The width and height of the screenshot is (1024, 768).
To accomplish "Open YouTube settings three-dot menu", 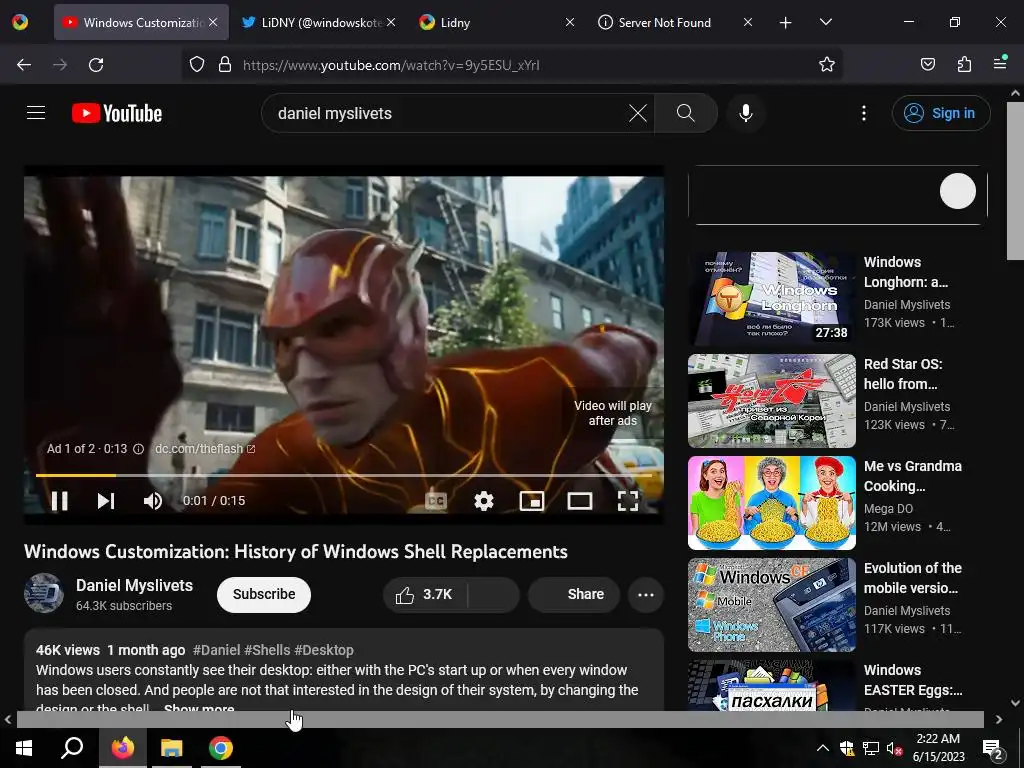I will [x=864, y=113].
